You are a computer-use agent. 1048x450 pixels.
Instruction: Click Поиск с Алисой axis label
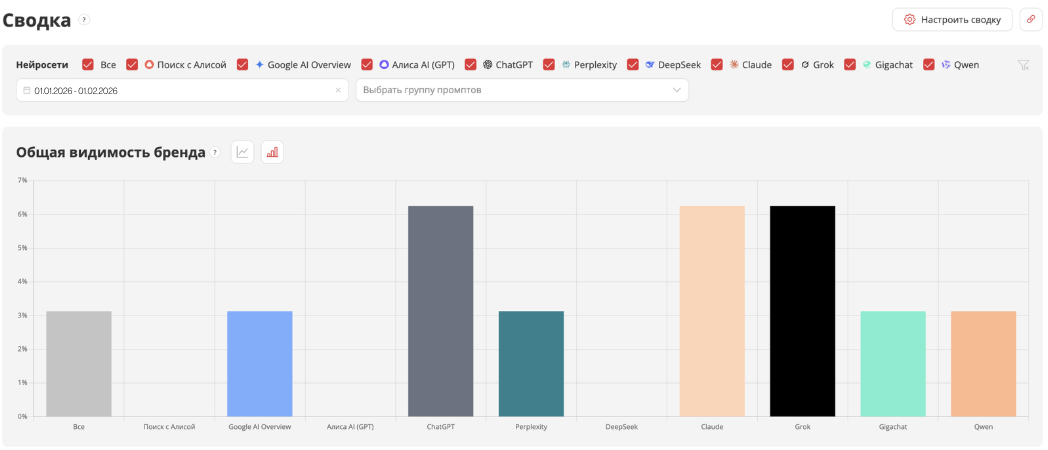pyautogui.click(x=169, y=427)
